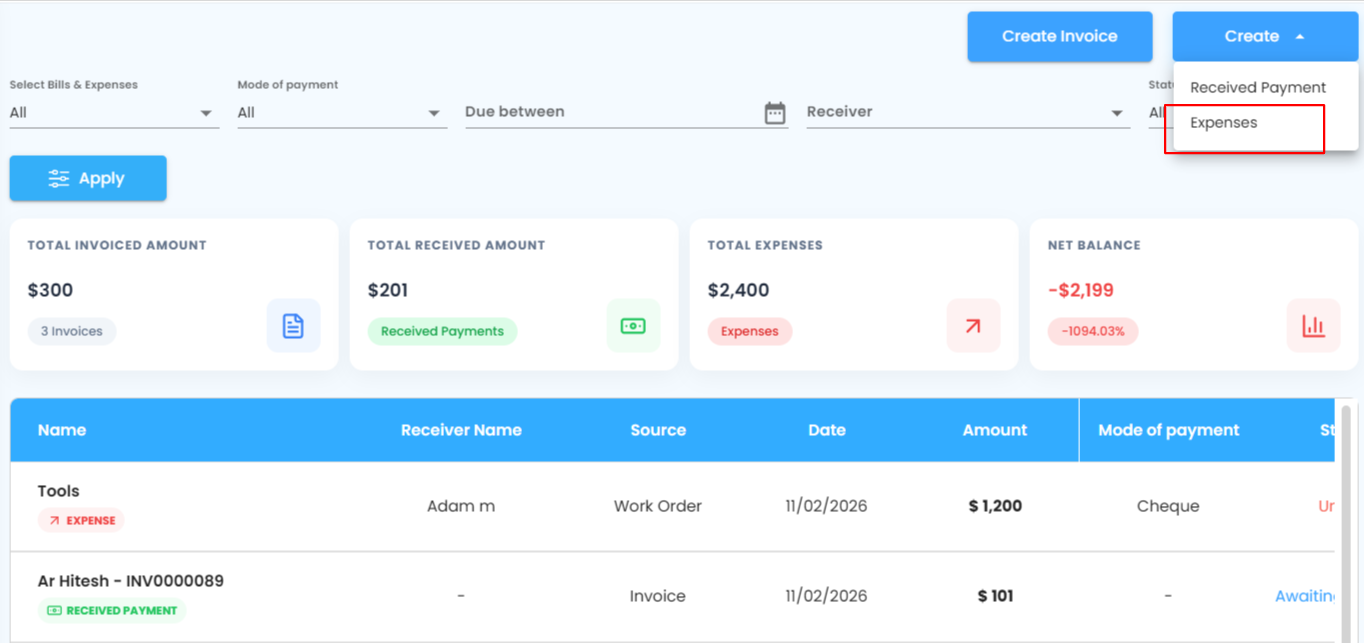The width and height of the screenshot is (1364, 643).
Task: Click red arrow icon on Total Expenses card
Action: (973, 326)
